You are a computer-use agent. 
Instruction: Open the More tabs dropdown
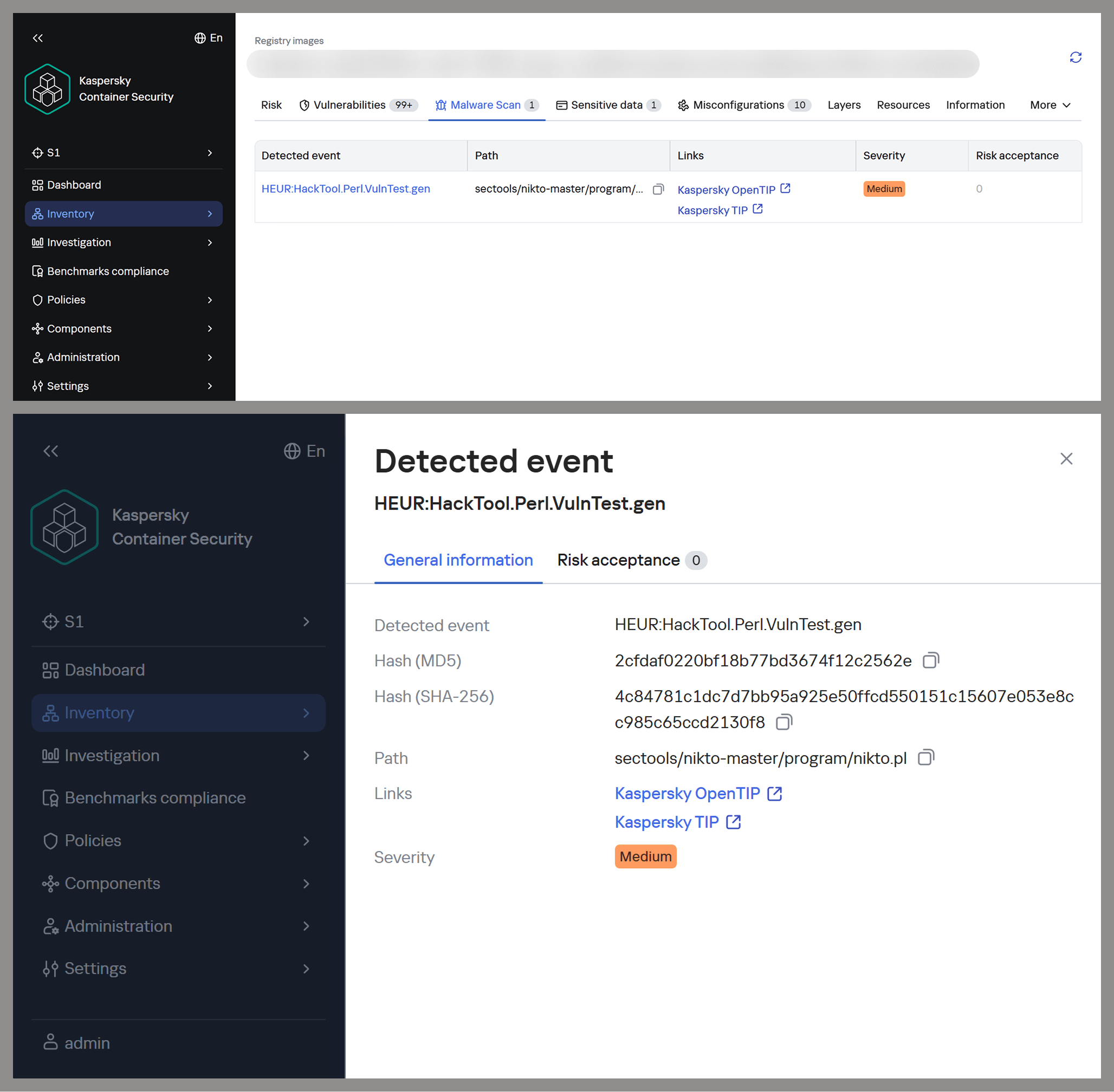1050,105
